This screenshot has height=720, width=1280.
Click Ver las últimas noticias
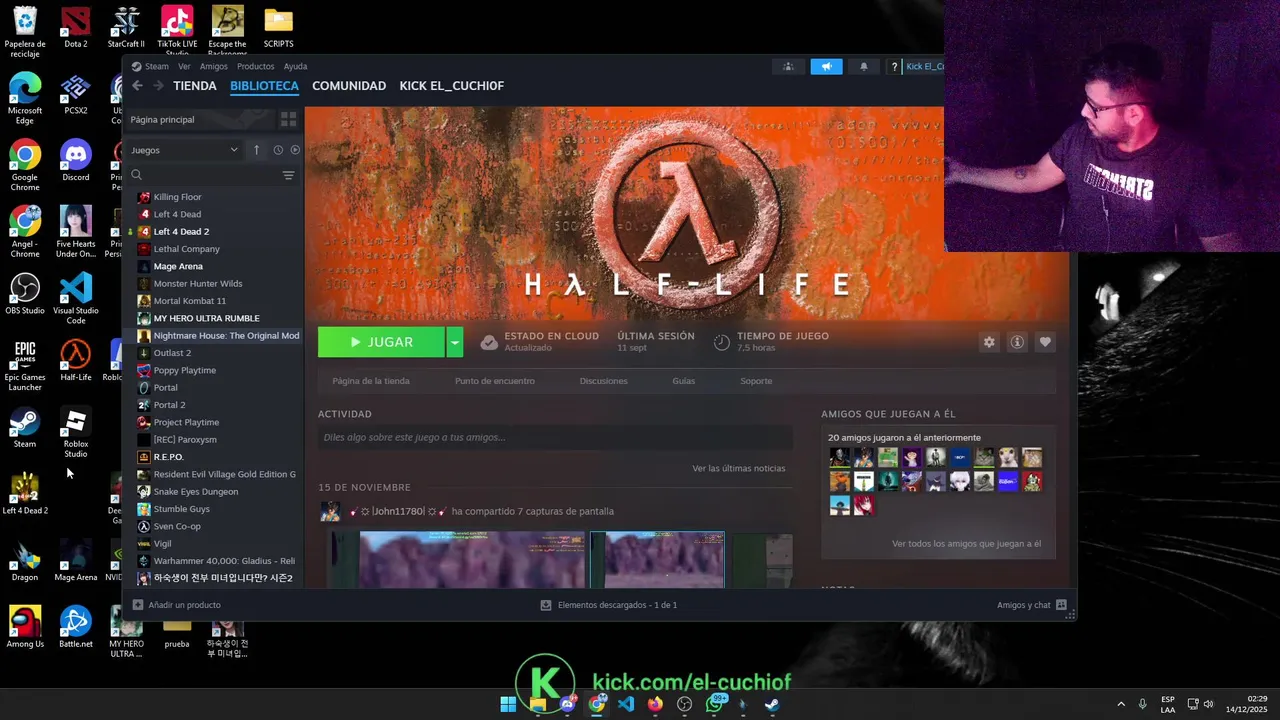click(739, 468)
